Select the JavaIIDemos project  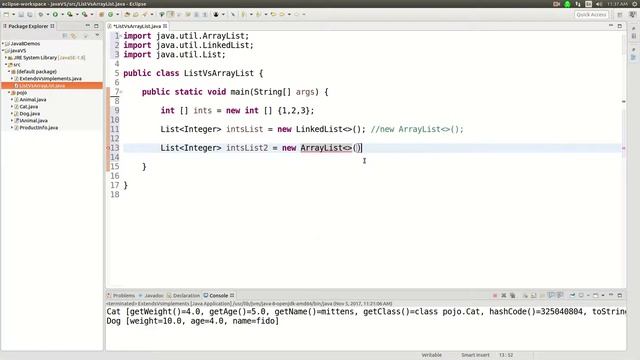(25, 44)
